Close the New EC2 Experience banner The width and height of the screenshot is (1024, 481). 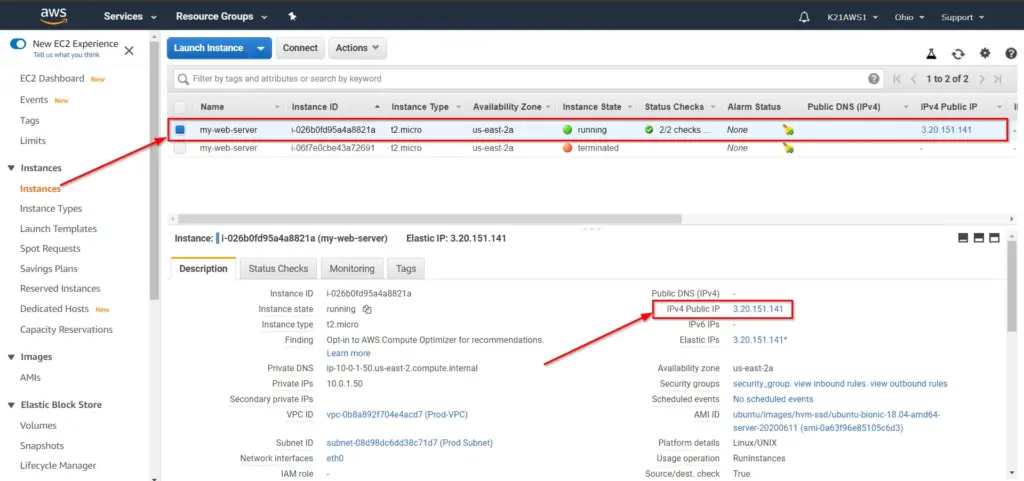pyautogui.click(x=129, y=50)
